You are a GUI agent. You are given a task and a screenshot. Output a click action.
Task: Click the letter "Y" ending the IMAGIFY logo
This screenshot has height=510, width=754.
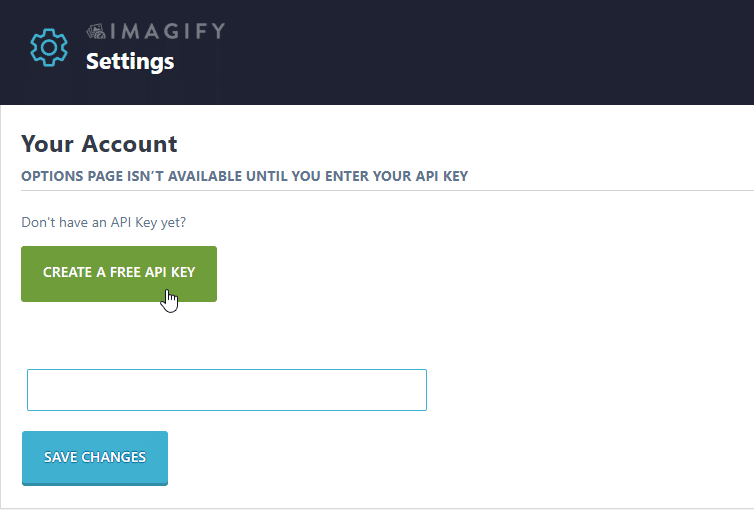click(x=217, y=31)
